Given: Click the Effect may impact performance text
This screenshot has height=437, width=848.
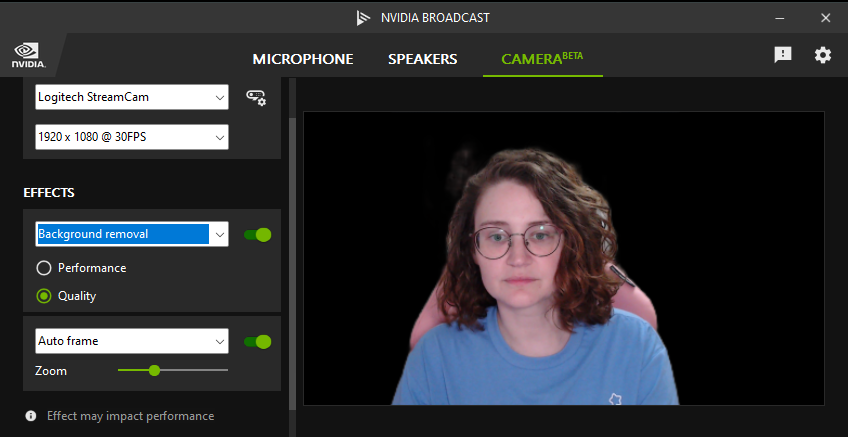Looking at the screenshot, I should tap(130, 416).
